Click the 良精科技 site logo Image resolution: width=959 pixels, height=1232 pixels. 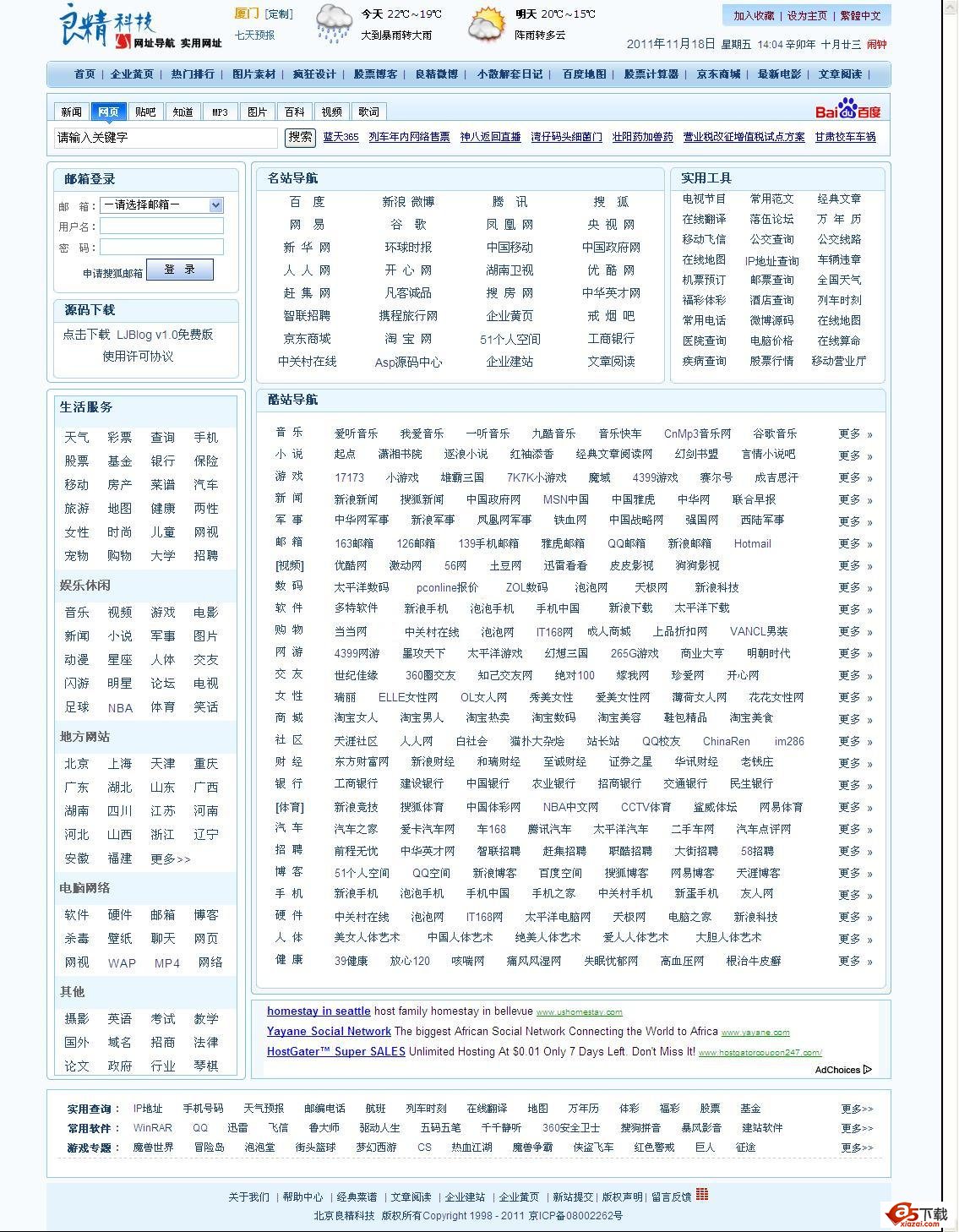[x=140, y=26]
